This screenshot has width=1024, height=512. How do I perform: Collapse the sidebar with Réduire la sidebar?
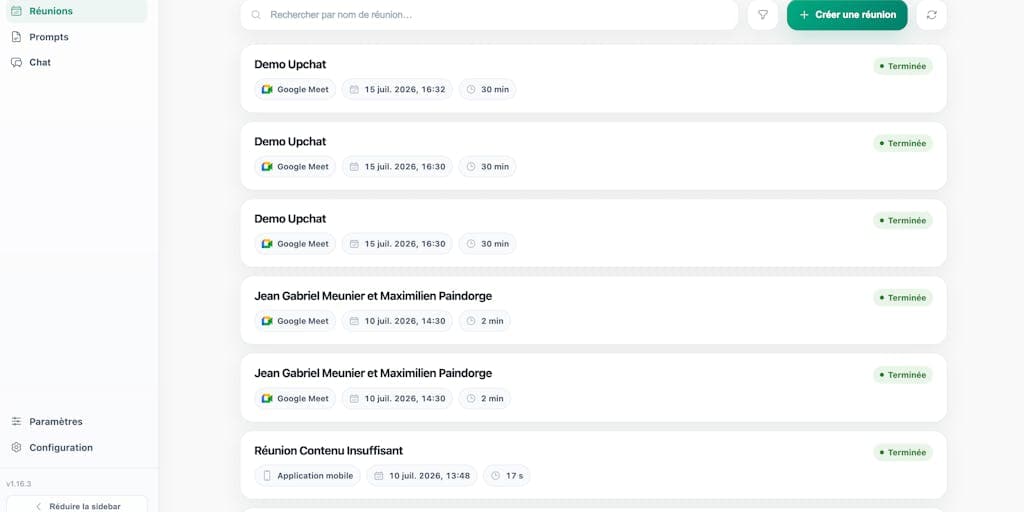[x=77, y=505]
